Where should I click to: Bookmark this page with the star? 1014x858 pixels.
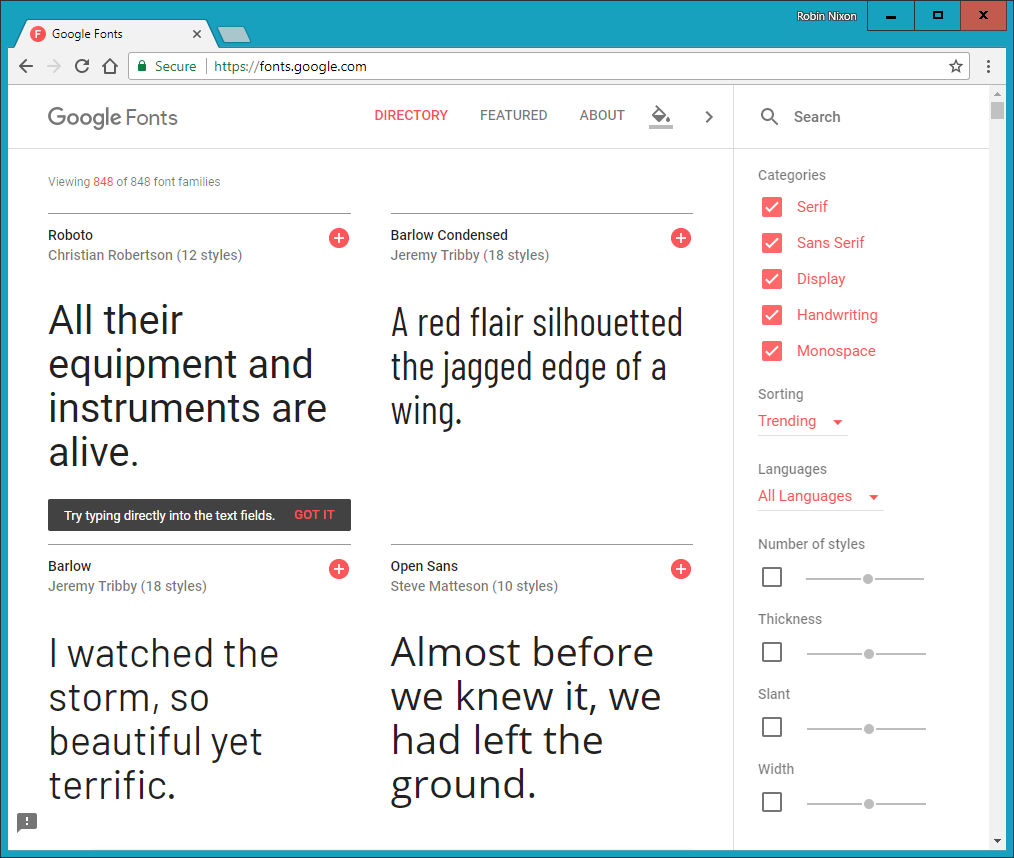(956, 66)
